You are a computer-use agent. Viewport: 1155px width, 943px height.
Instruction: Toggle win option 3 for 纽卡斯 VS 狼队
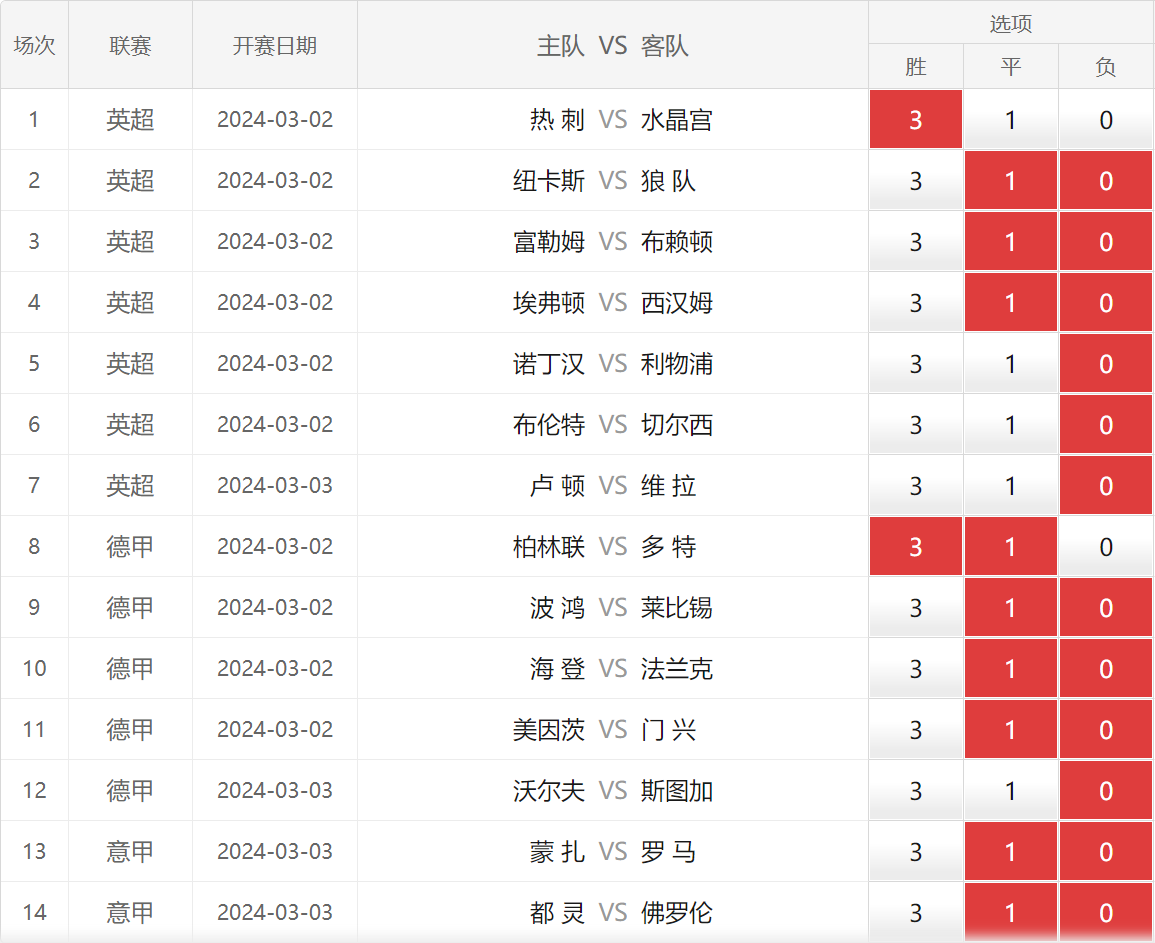coord(916,180)
